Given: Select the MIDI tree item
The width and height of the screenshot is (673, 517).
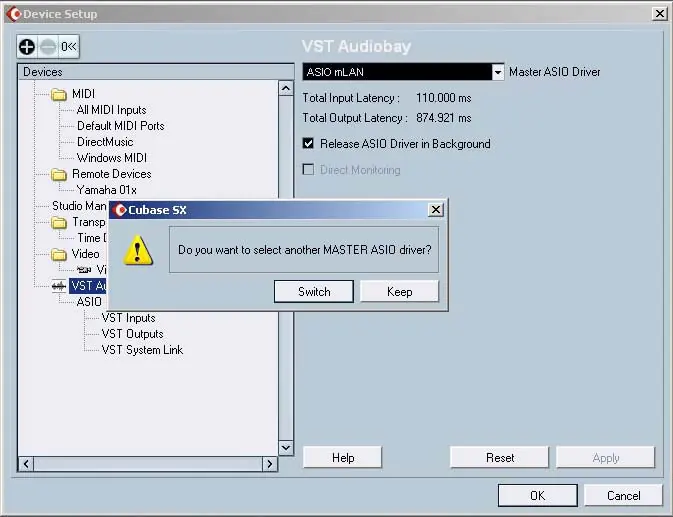Looking at the screenshot, I should tap(83, 94).
